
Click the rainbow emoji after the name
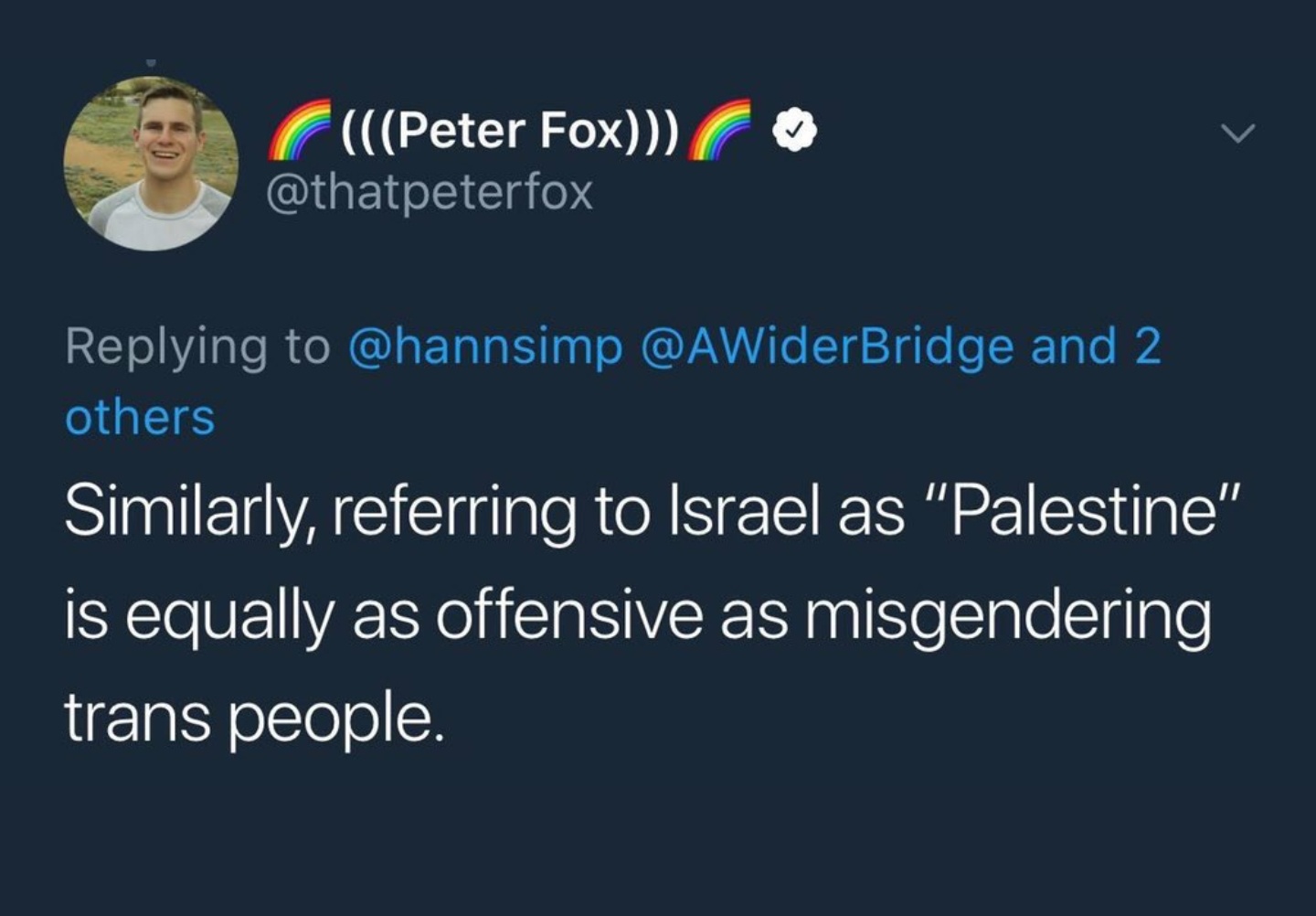719,130
